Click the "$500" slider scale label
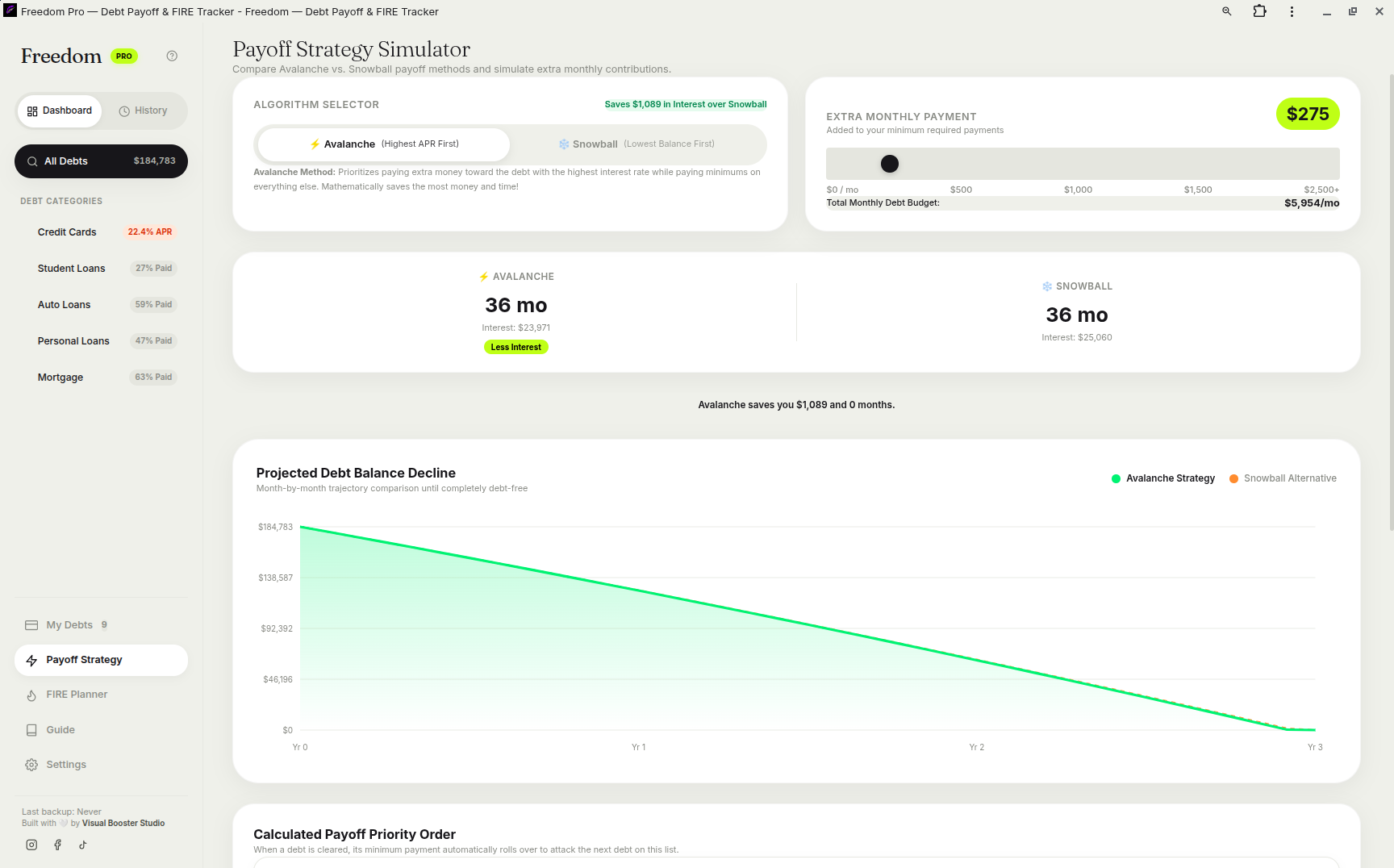 point(961,190)
